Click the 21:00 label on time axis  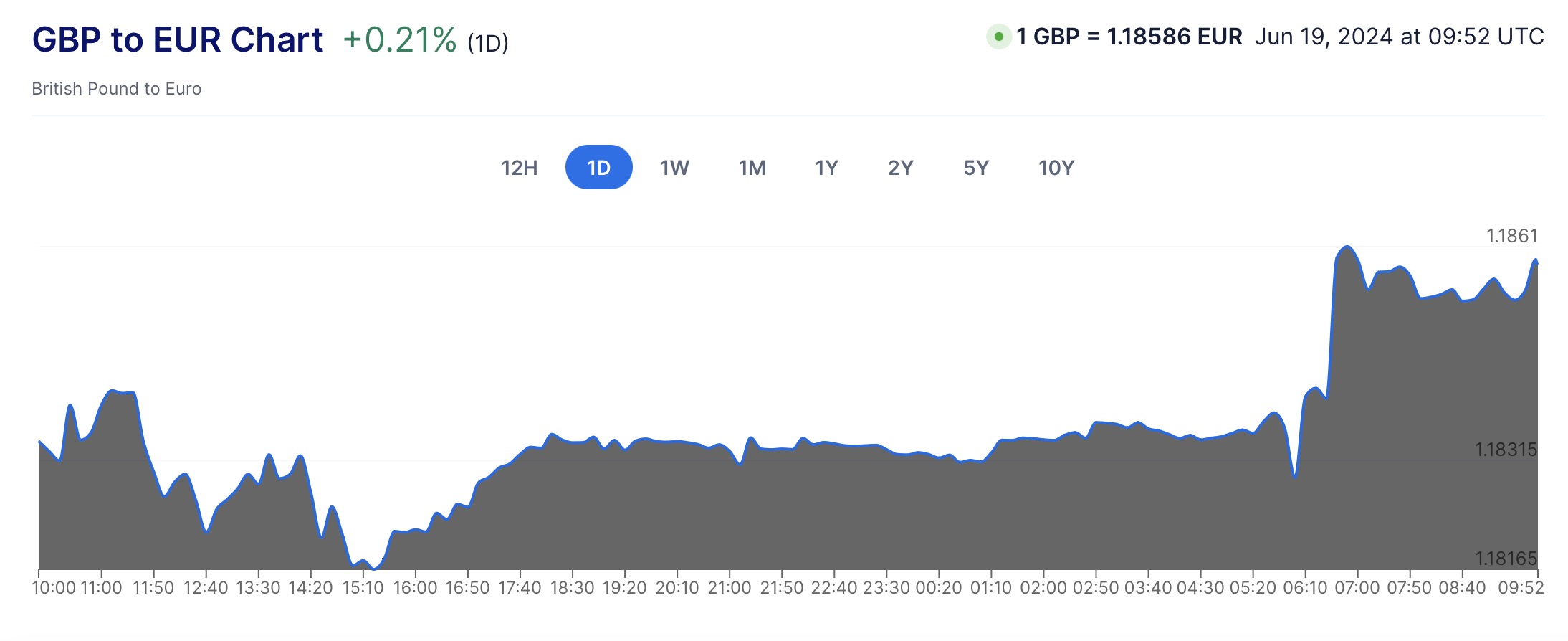(729, 588)
